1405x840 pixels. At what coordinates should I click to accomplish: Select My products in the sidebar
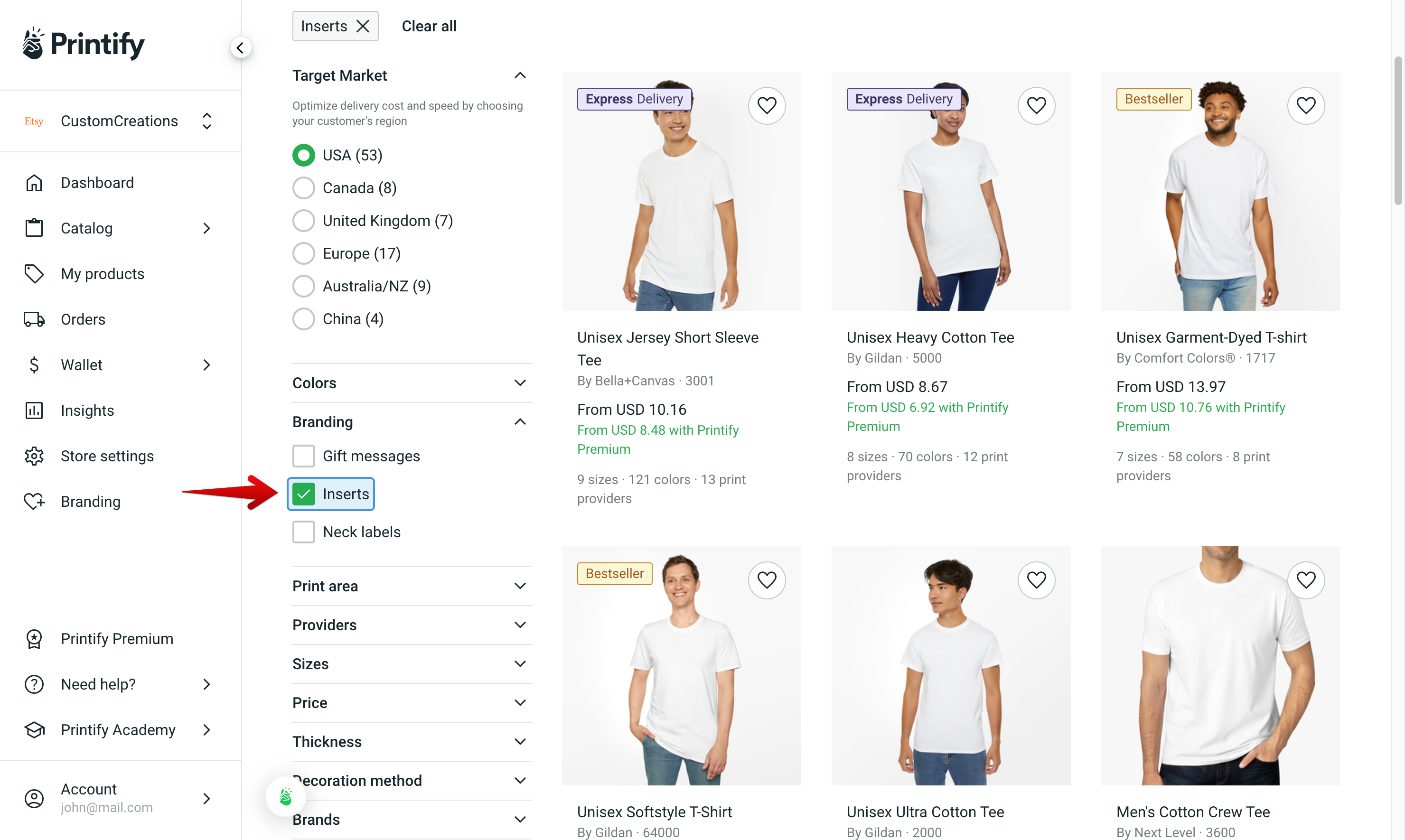[x=103, y=273]
